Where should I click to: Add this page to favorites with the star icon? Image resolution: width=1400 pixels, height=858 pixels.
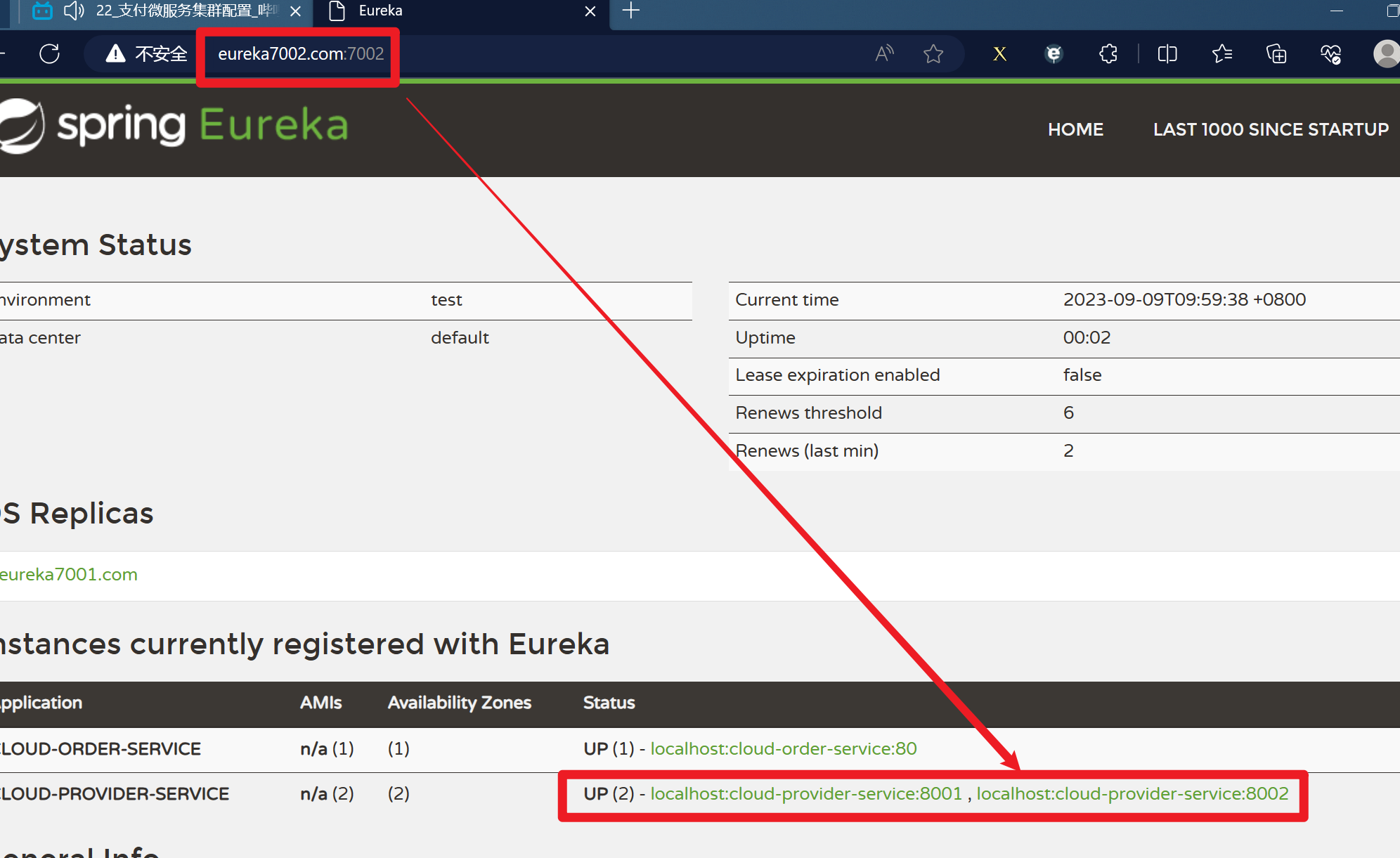coord(933,53)
